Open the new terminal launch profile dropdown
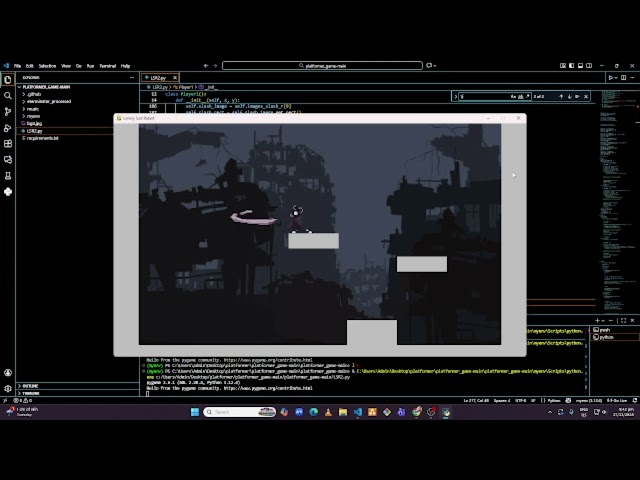The width and height of the screenshot is (640, 480). coord(603,321)
